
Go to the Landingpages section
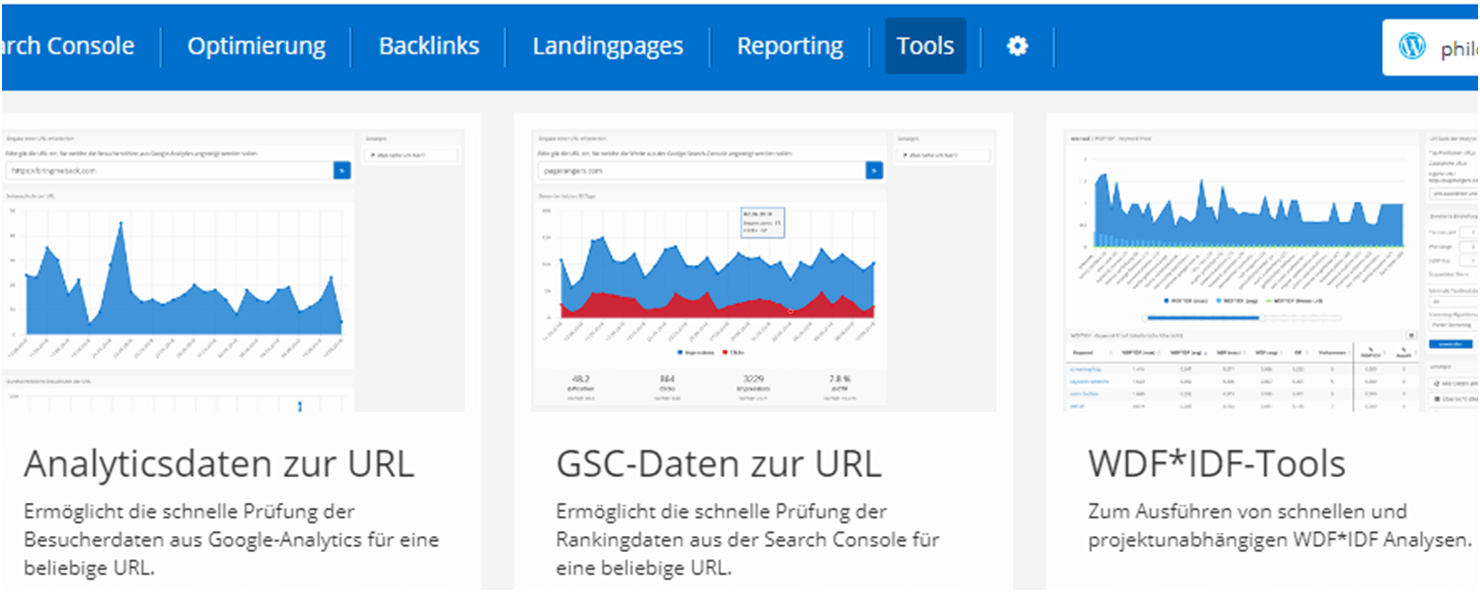(x=607, y=46)
